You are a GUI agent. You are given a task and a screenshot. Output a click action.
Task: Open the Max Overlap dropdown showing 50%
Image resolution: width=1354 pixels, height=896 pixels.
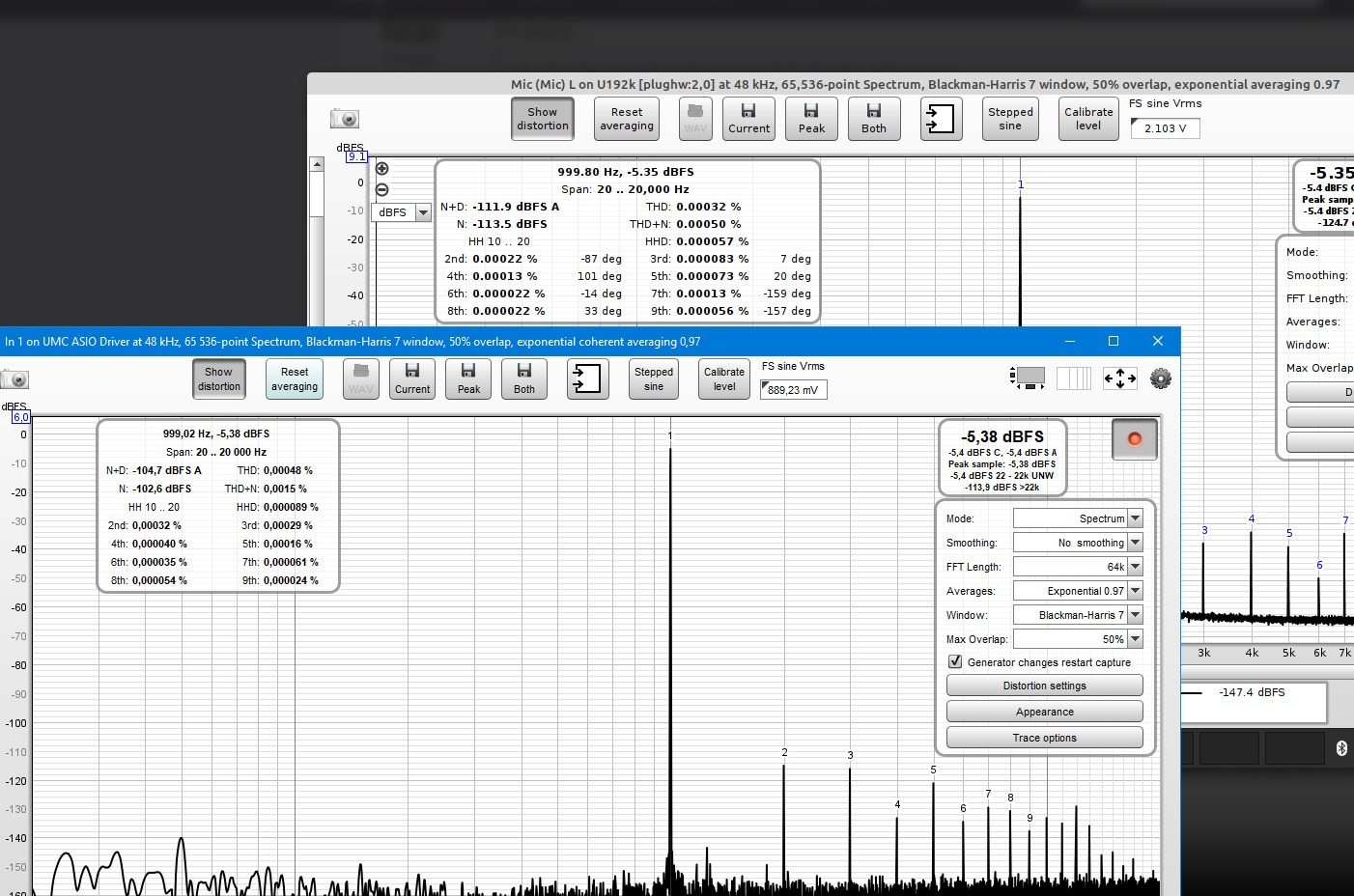[1077, 639]
